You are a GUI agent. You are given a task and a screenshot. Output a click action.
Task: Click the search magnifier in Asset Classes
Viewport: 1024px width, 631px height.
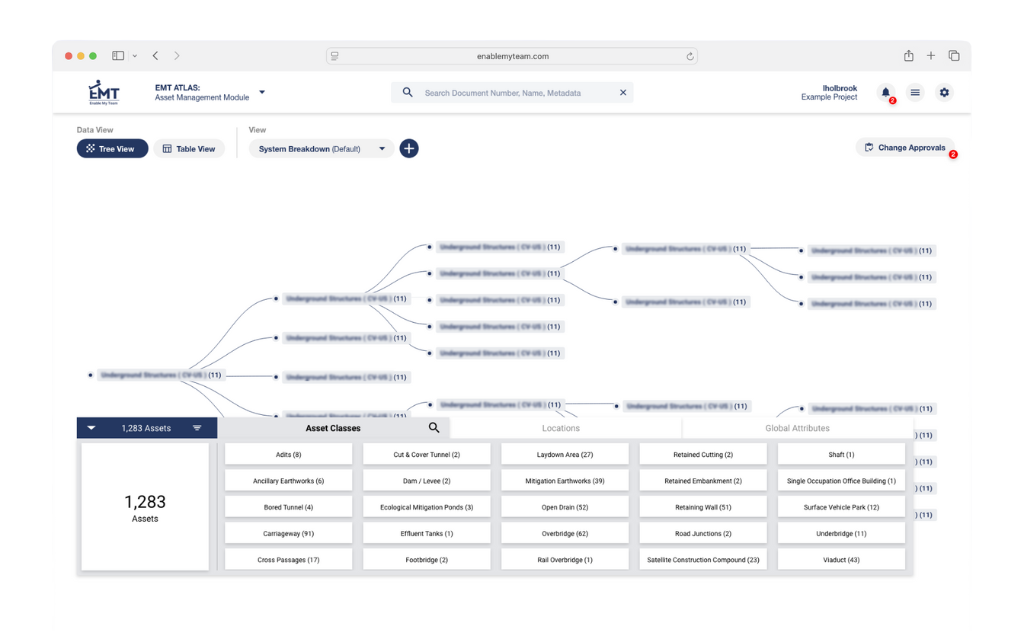[434, 428]
